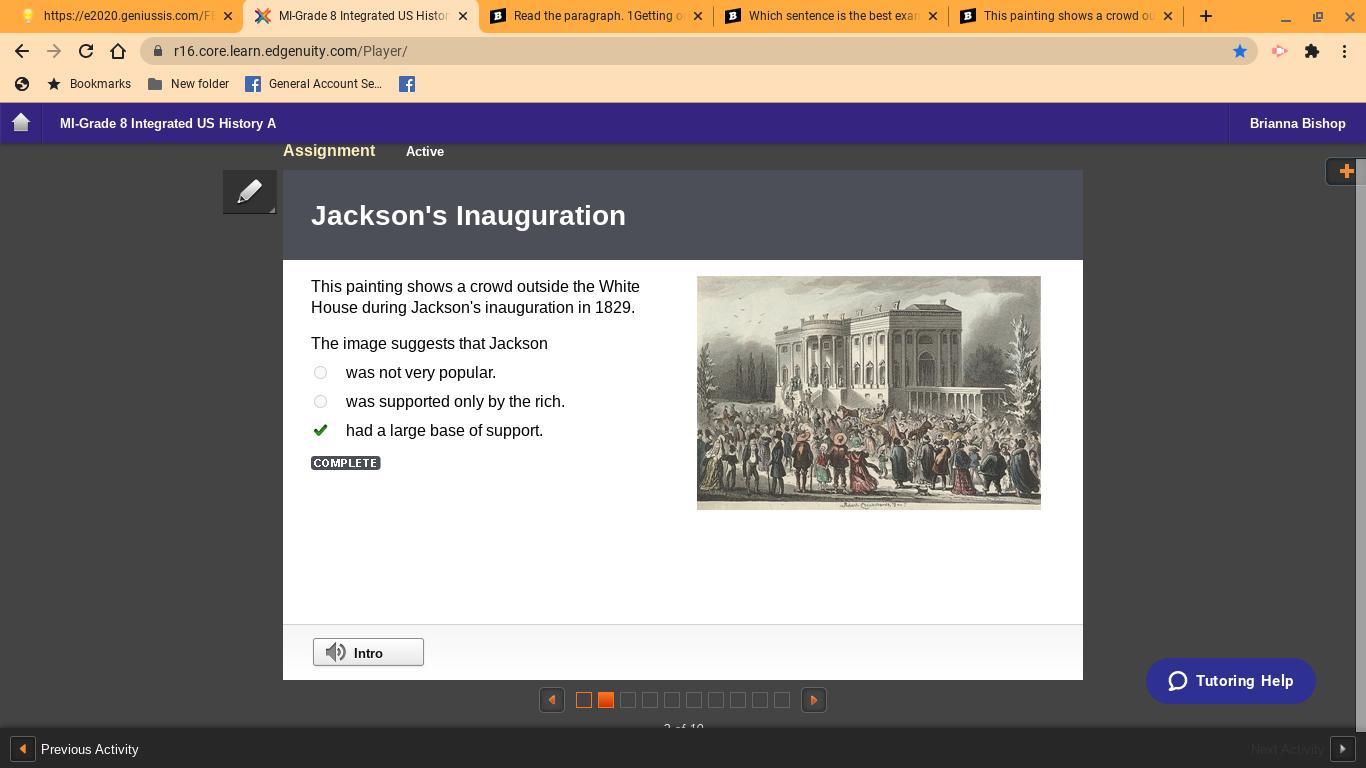Select the first question page square

(x=584, y=700)
